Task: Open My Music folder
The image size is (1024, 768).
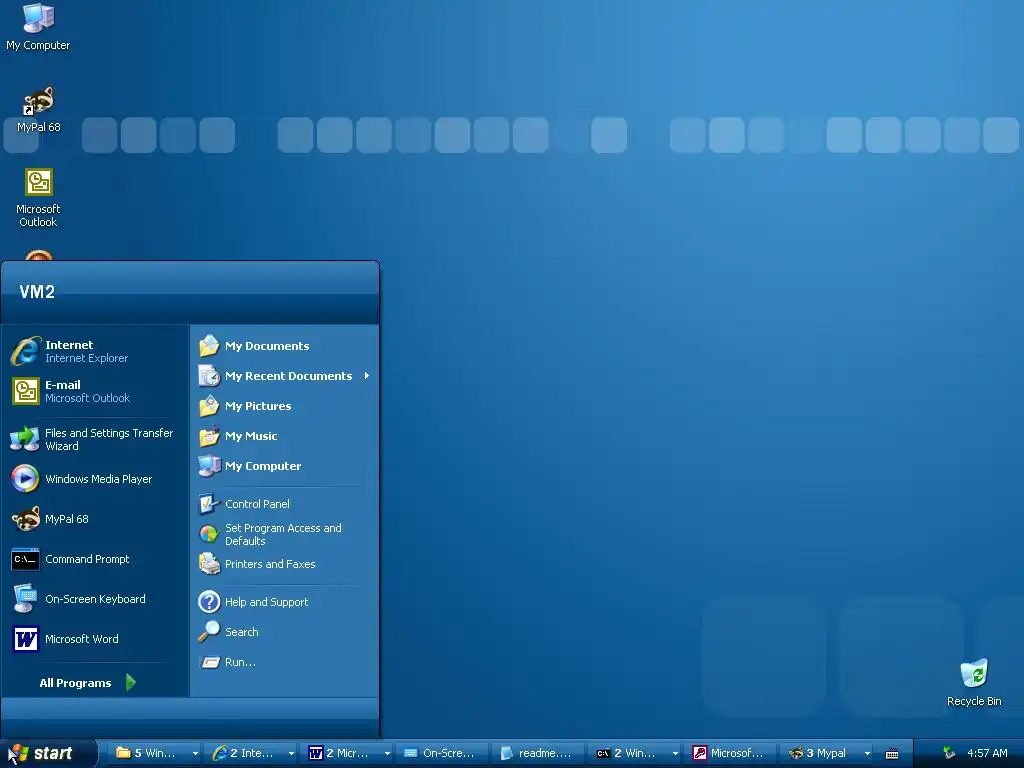Action: coord(284,436)
